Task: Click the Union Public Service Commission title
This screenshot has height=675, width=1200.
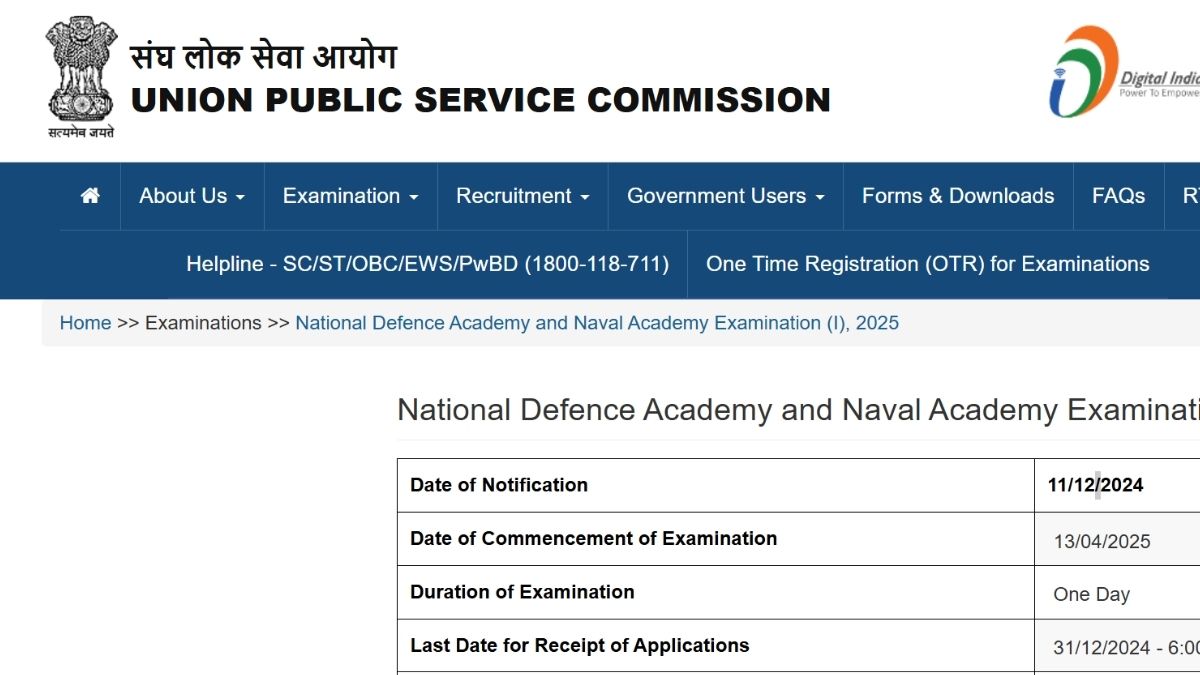Action: (481, 100)
